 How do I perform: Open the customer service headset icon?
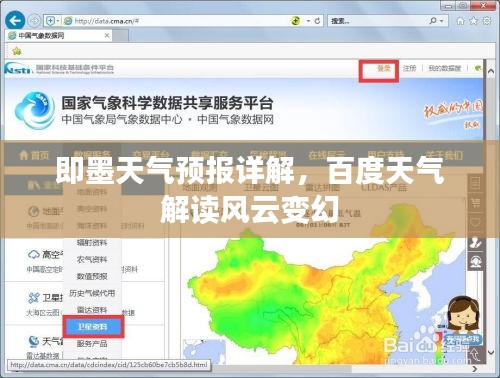(x=476, y=261)
